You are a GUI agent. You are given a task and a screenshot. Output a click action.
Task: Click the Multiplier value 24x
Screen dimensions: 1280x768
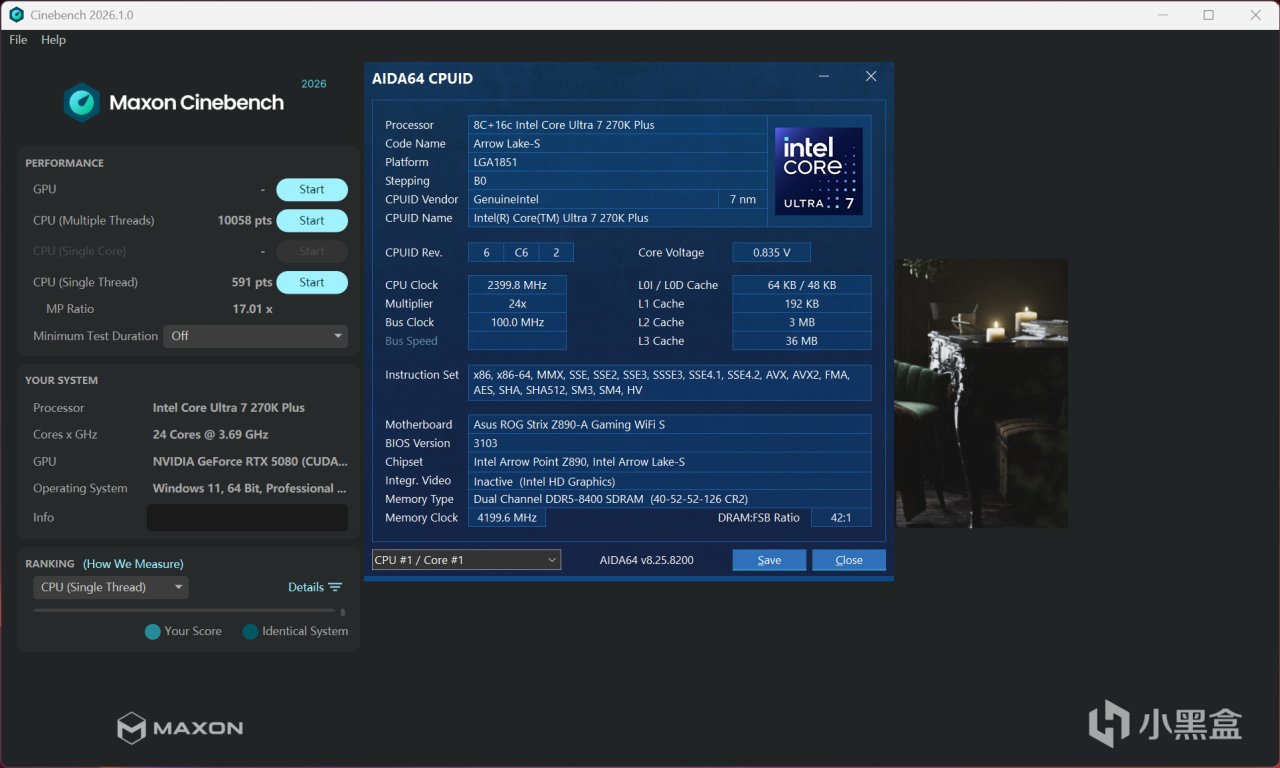click(517, 304)
